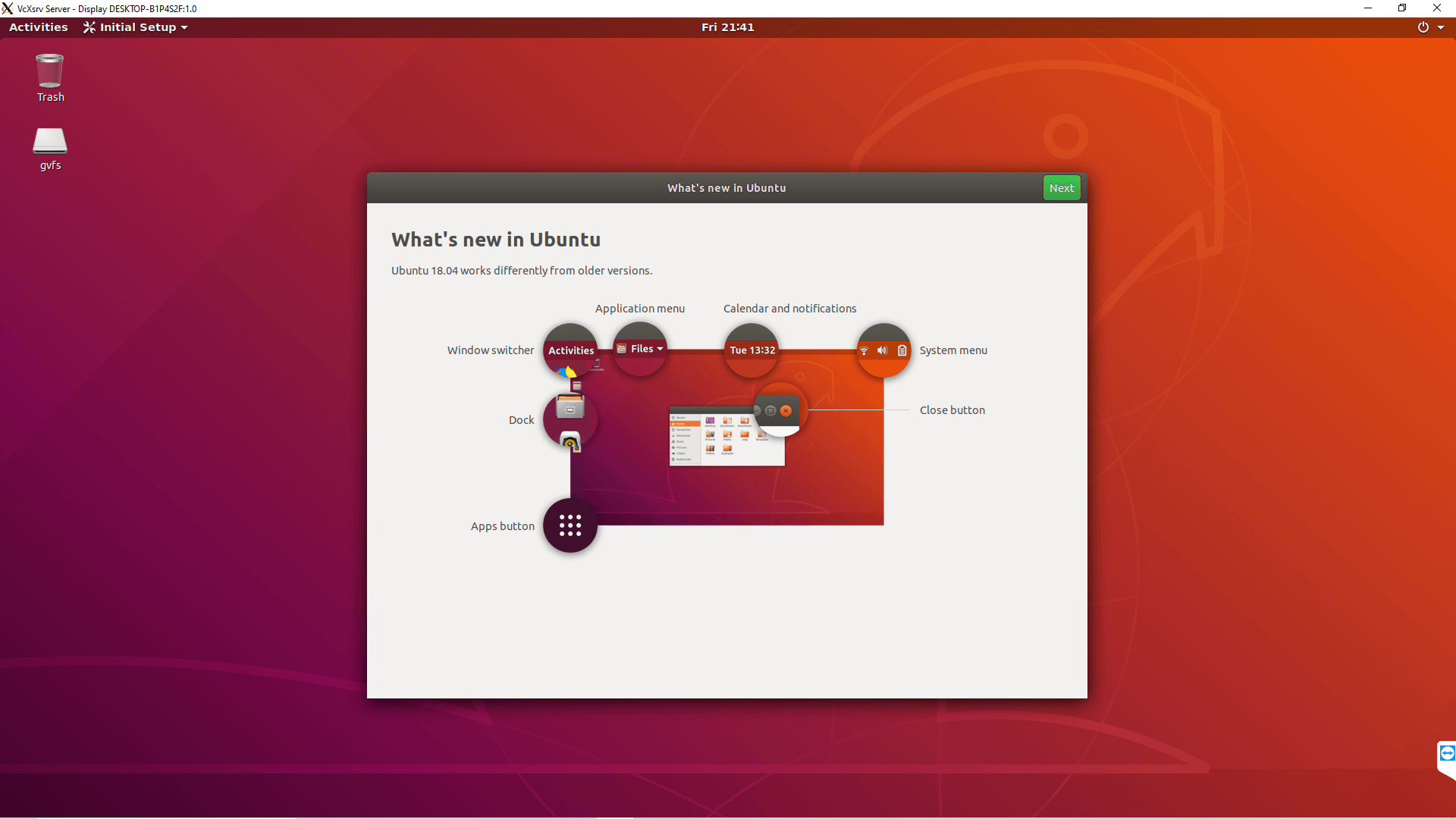This screenshot has height=819, width=1456.
Task: Click the Dock bubble with files drawer icon
Action: pyautogui.click(x=570, y=419)
